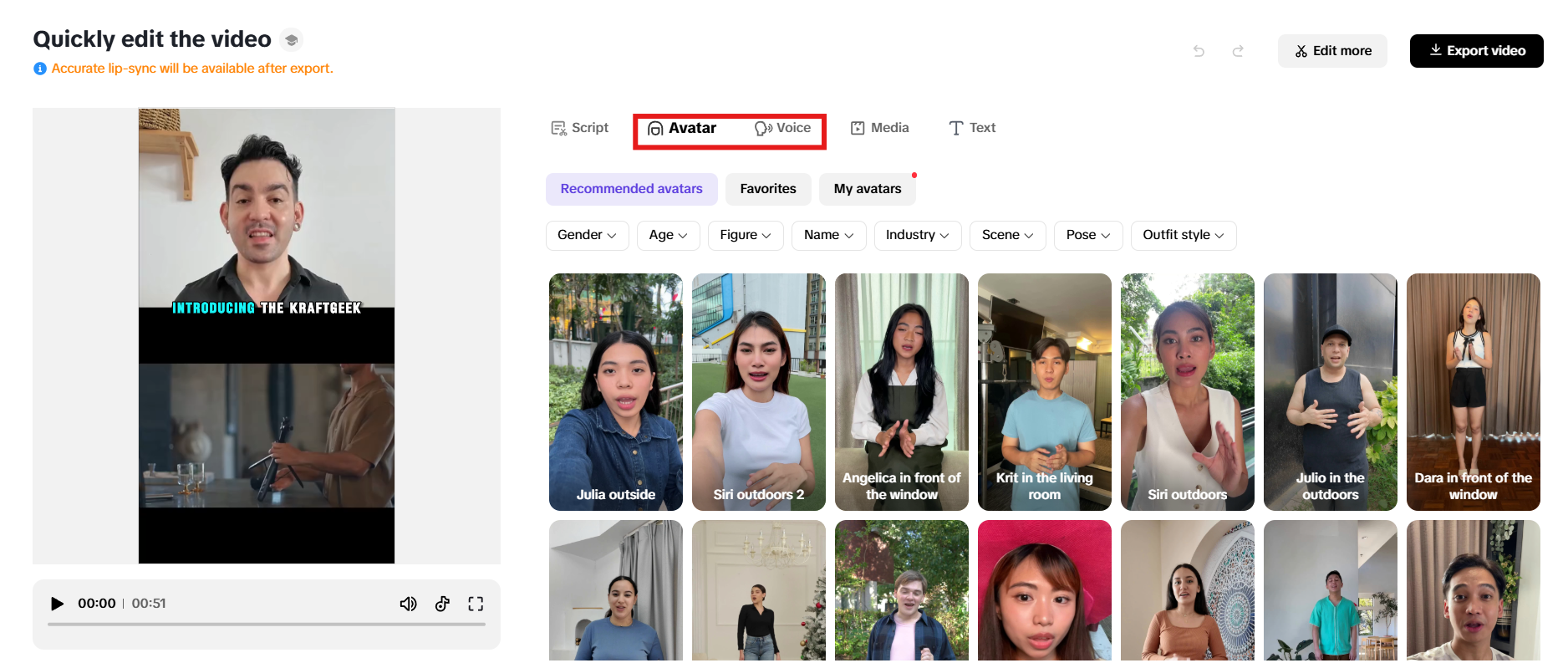
Task: Click the "Quickly edit the video" heading
Action: (152, 39)
